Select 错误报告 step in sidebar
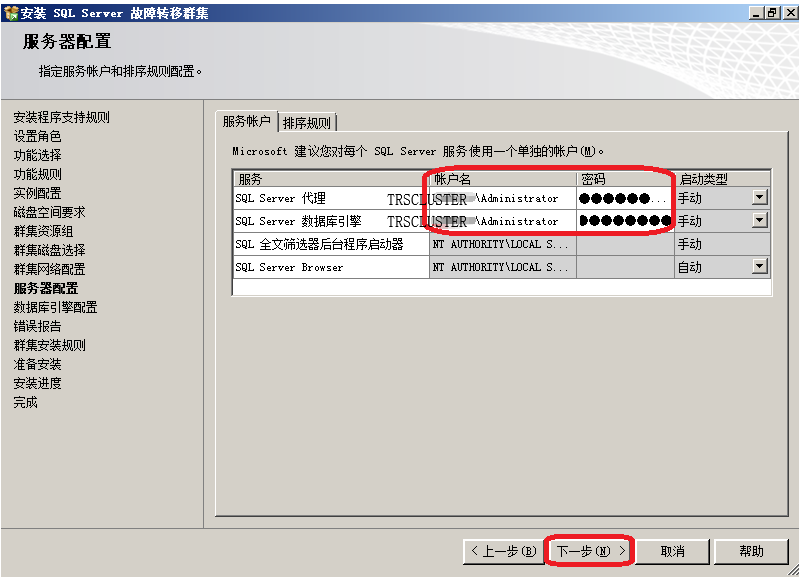Image resolution: width=799 pixels, height=577 pixels. (x=38, y=326)
